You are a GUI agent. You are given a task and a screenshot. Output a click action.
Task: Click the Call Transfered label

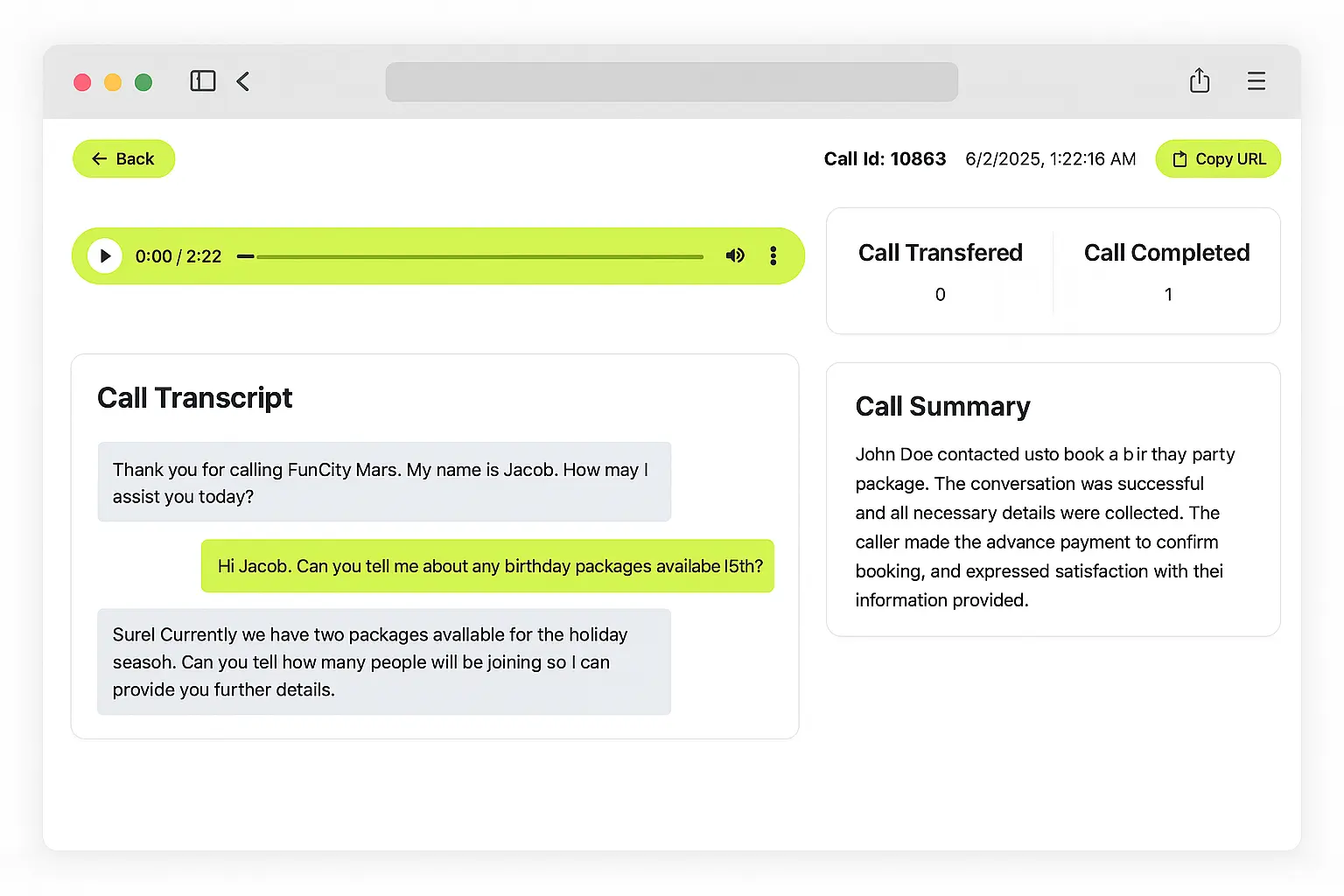[x=941, y=253]
